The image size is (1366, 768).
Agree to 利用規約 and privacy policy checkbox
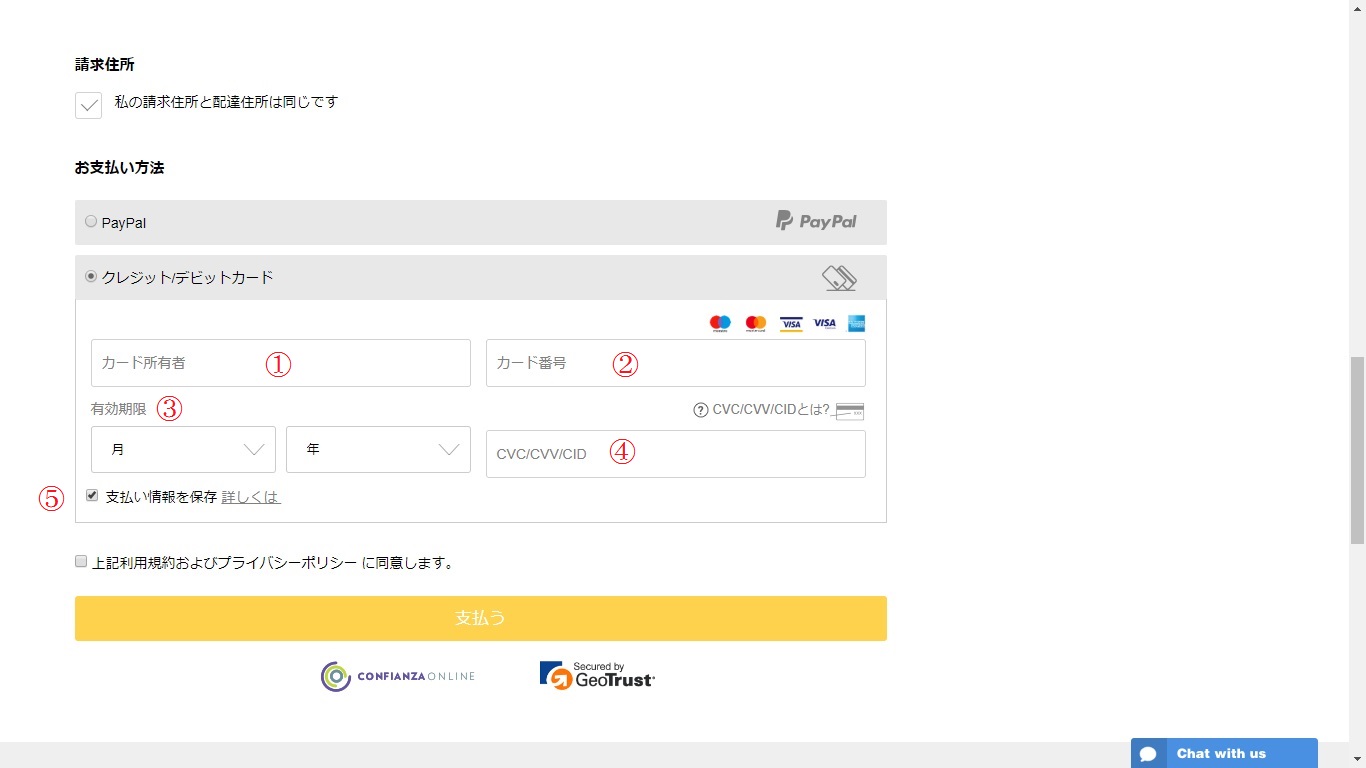point(81,562)
